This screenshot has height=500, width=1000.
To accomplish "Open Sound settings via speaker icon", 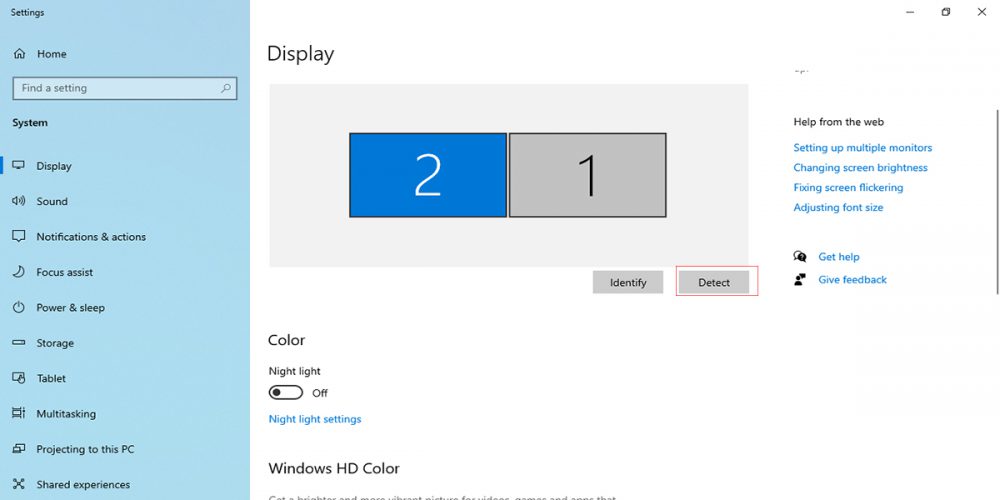I will [18, 201].
